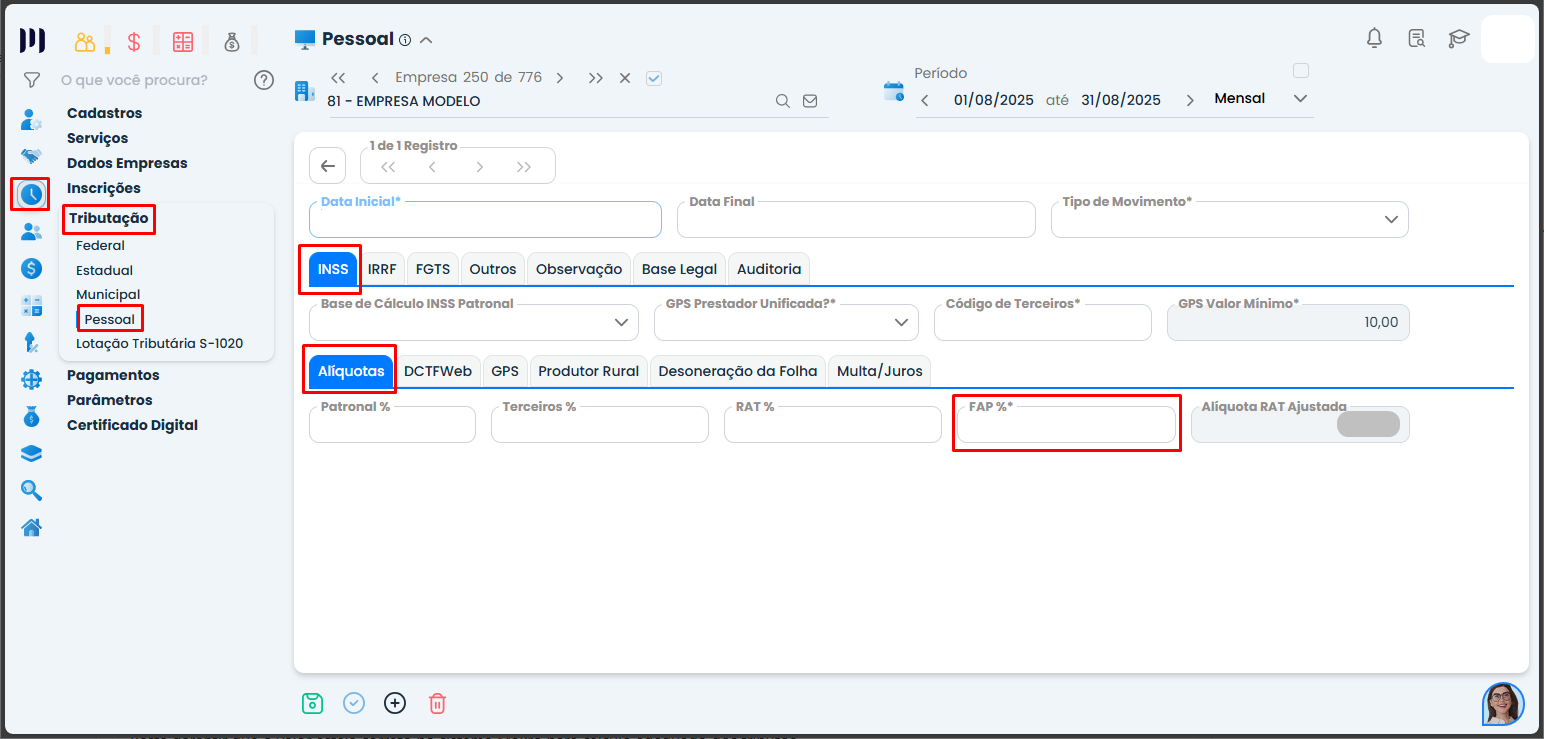
Task: Toggle the Alíquota RAT Ajustada switch
Action: (x=1368, y=424)
